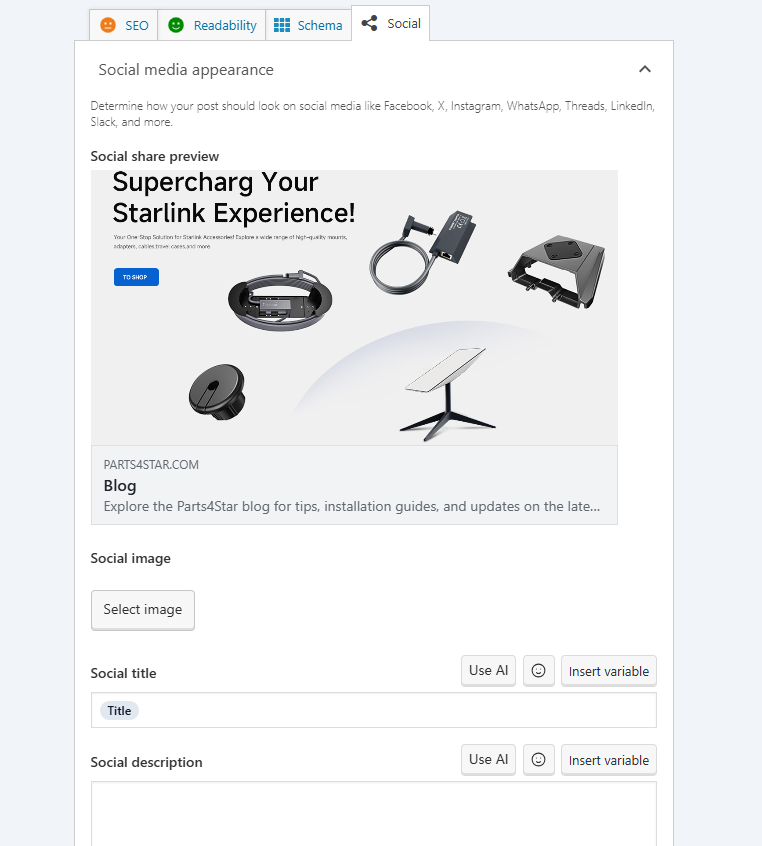Switch to the Social tab
This screenshot has width=762, height=846.
point(391,23)
